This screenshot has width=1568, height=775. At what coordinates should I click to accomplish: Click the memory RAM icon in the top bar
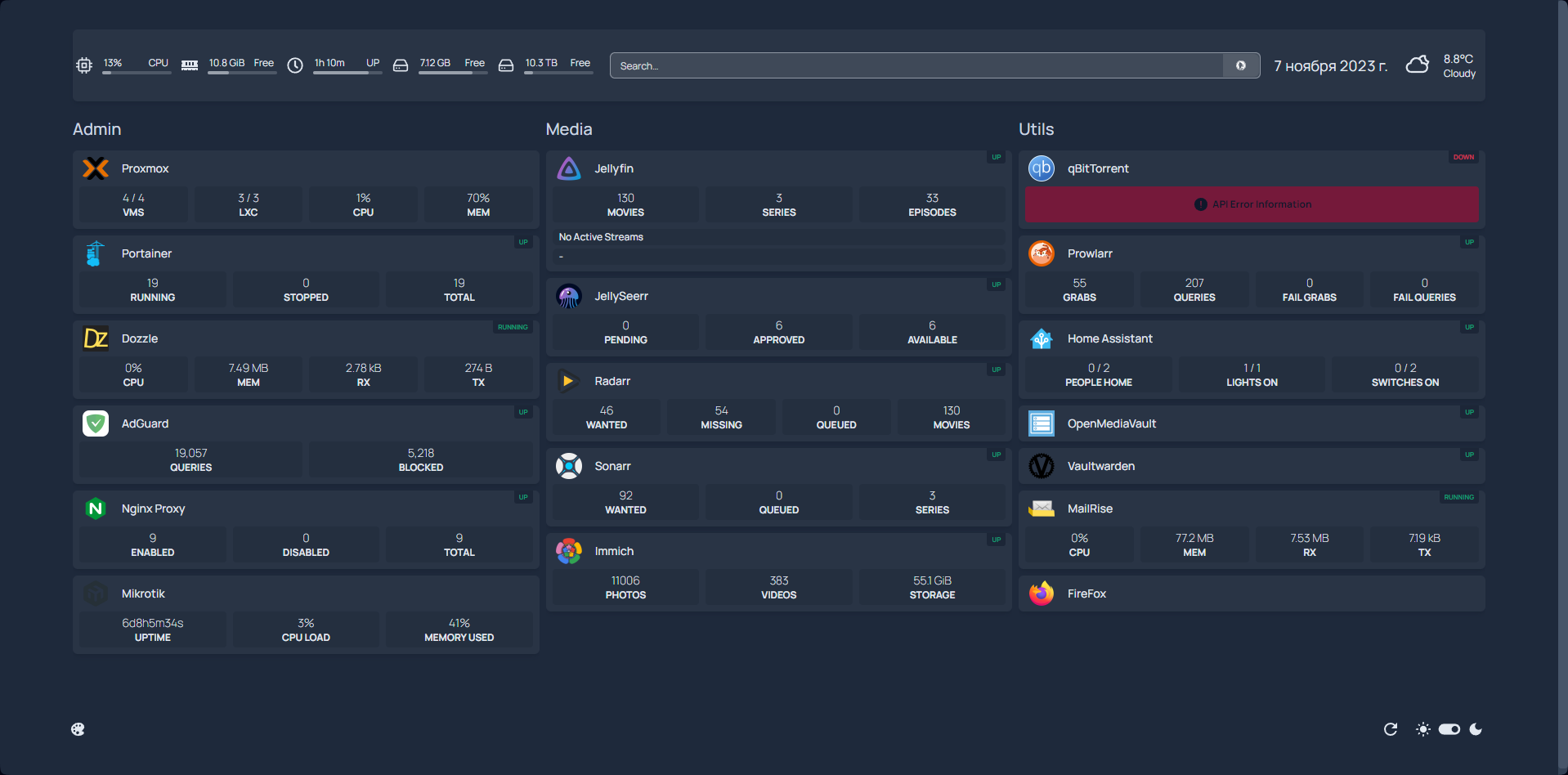click(190, 65)
